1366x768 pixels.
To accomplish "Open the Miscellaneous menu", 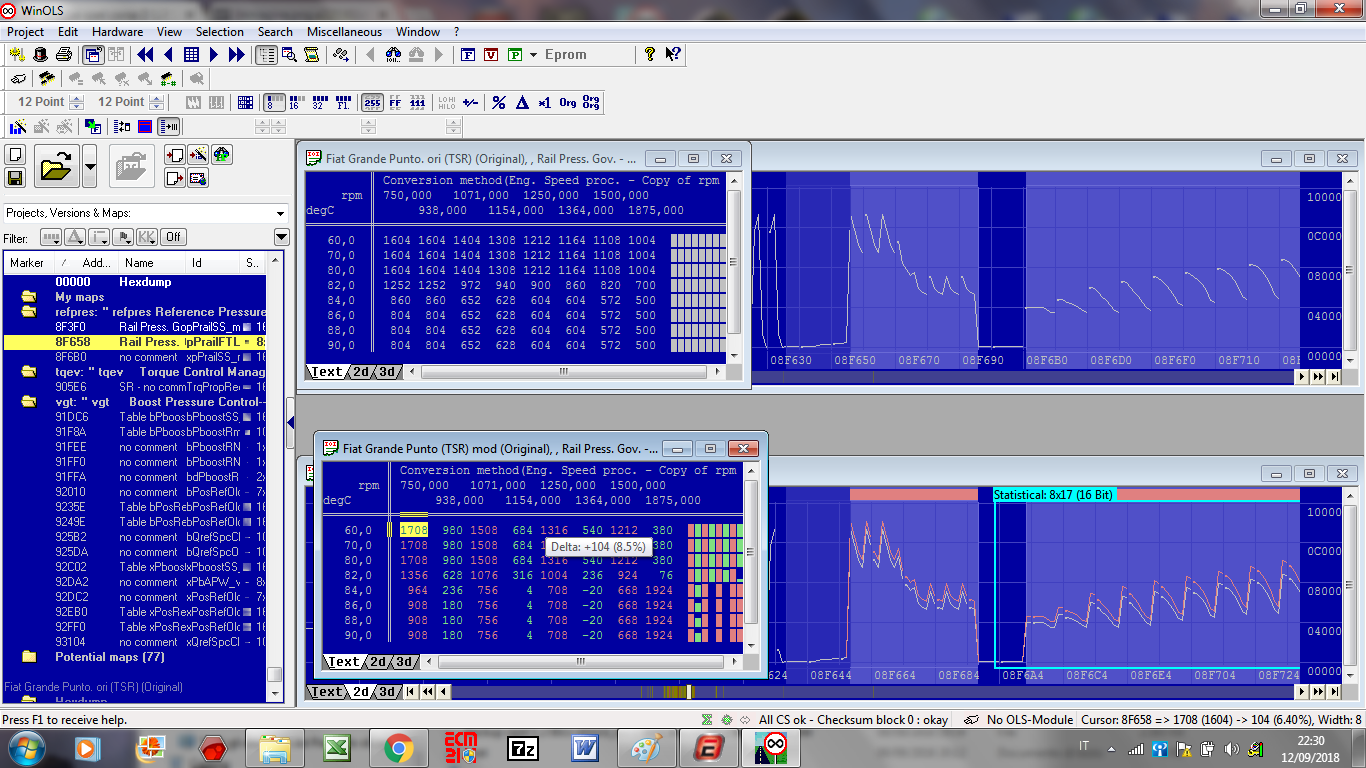I will pos(344,31).
